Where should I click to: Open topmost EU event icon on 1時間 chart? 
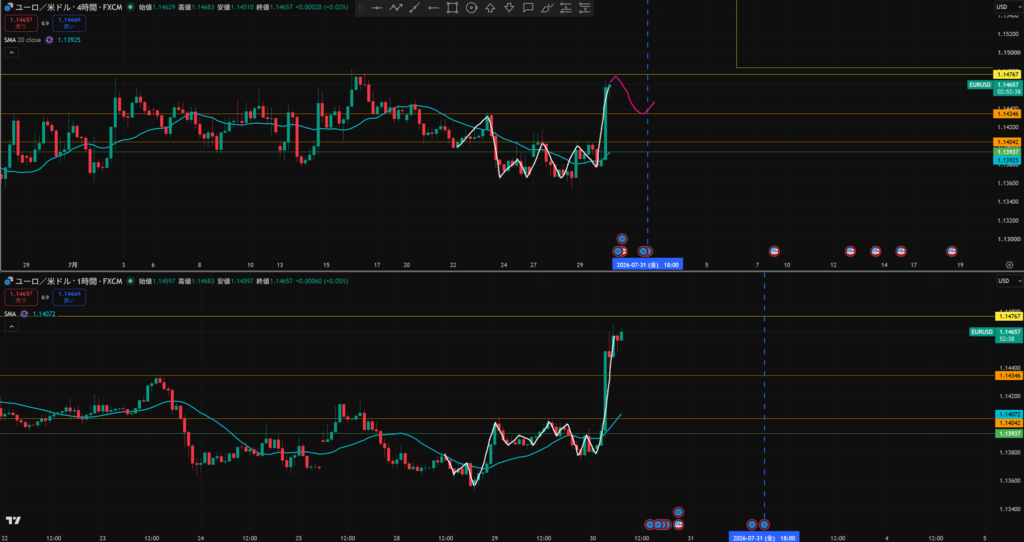[679, 512]
